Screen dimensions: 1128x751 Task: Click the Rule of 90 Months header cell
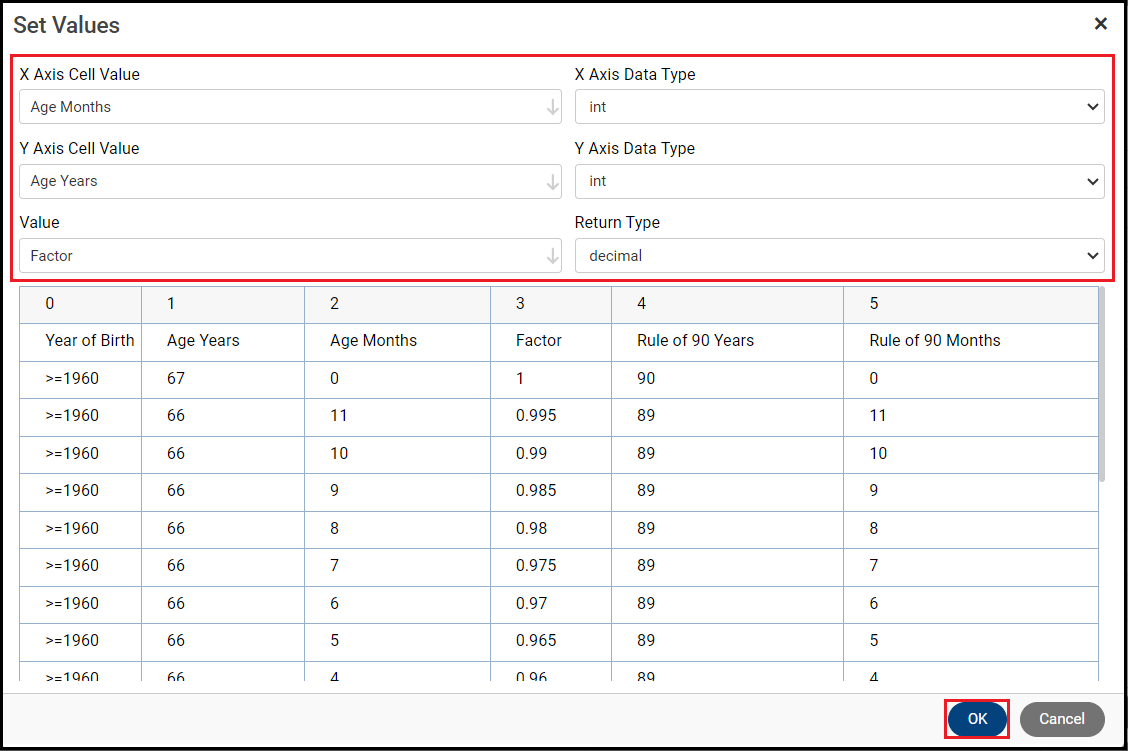(935, 341)
